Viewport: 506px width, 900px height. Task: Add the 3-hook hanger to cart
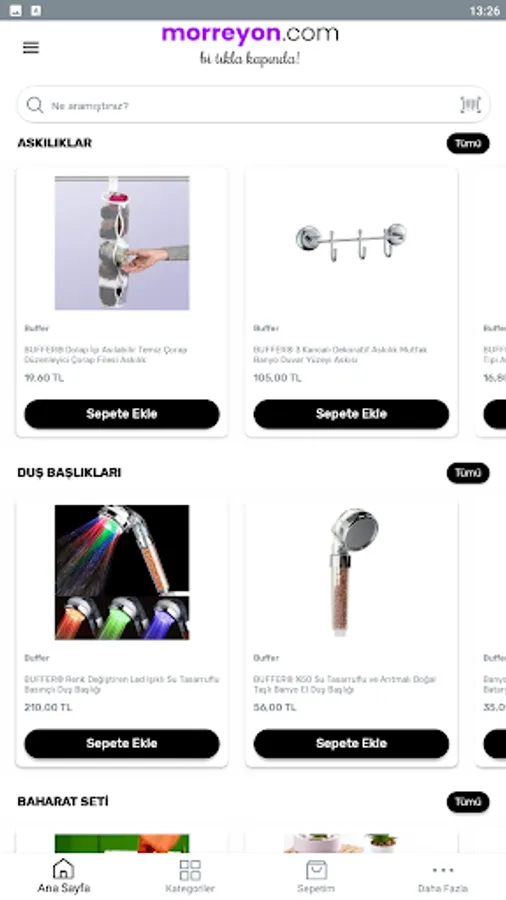351,414
